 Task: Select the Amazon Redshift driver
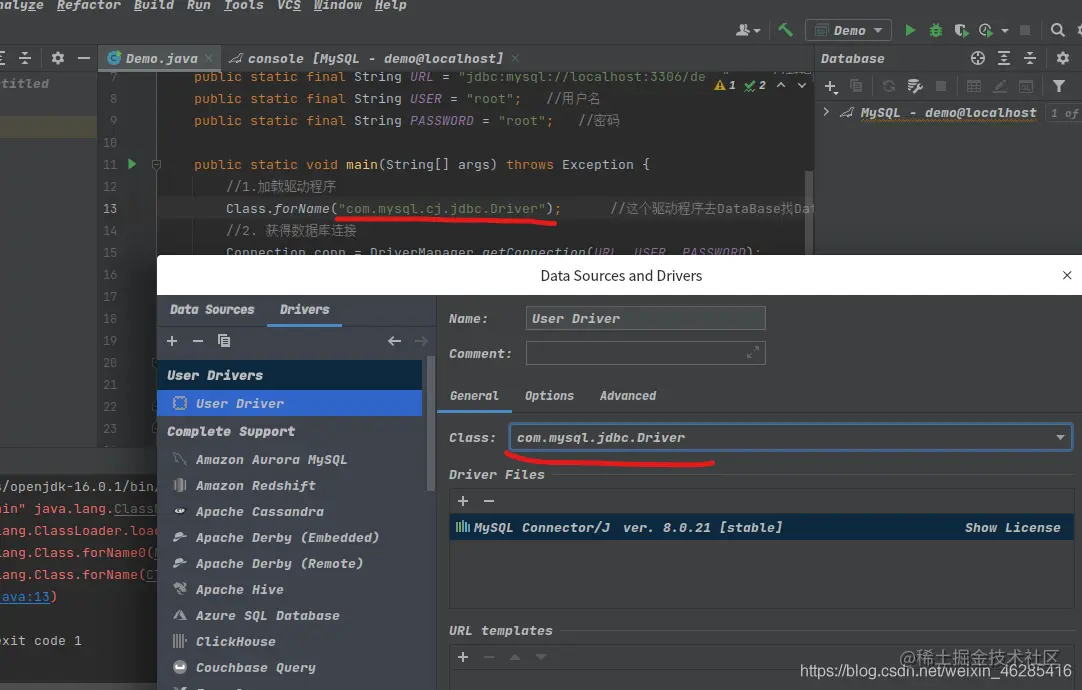pos(289,486)
